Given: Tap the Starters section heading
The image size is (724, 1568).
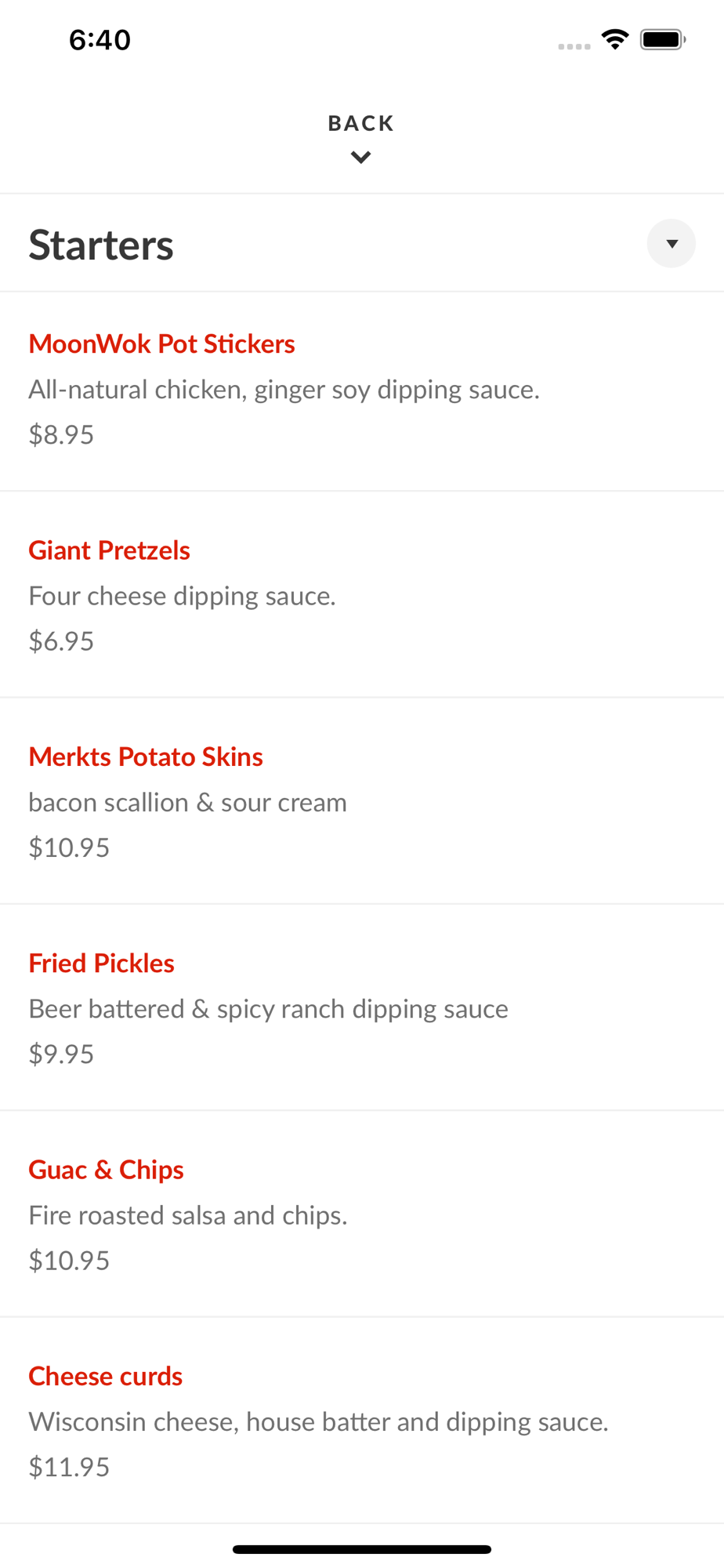Looking at the screenshot, I should pyautogui.click(x=101, y=245).
